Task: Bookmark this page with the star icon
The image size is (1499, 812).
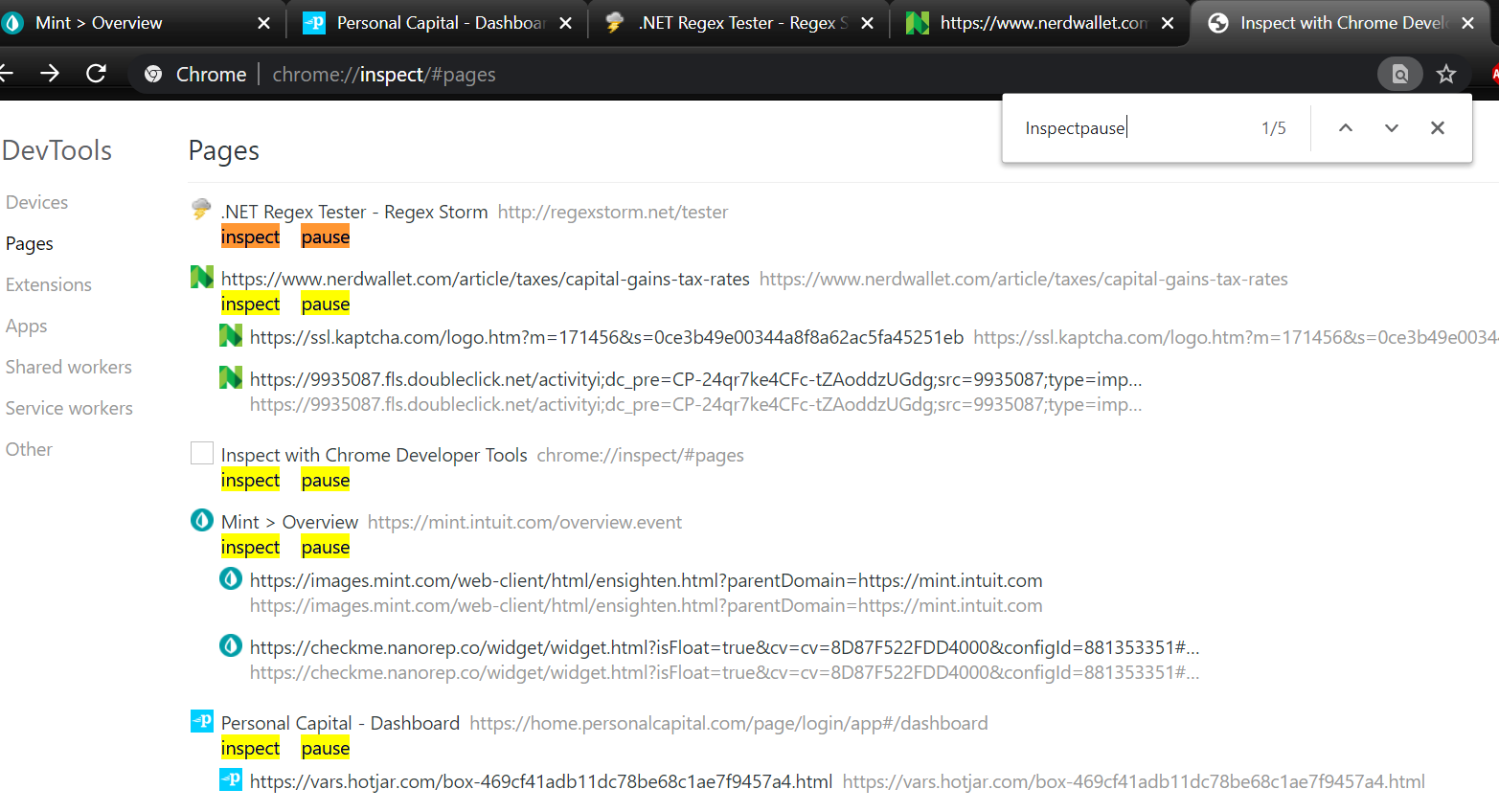Action: [1446, 74]
